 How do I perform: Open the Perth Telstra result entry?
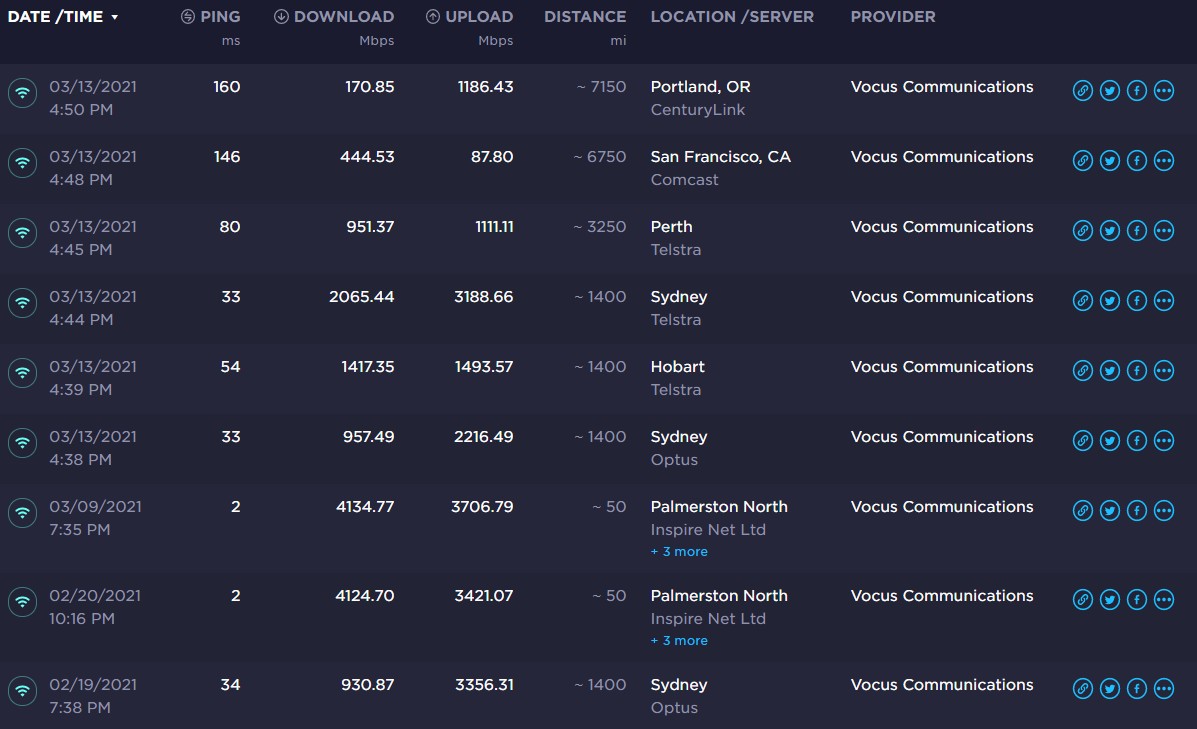671,227
